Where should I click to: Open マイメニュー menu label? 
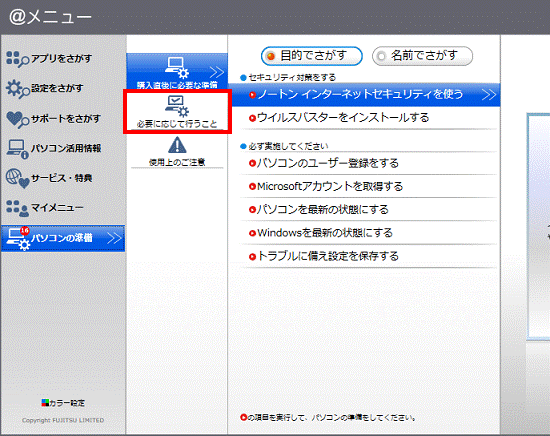[x=57, y=208]
